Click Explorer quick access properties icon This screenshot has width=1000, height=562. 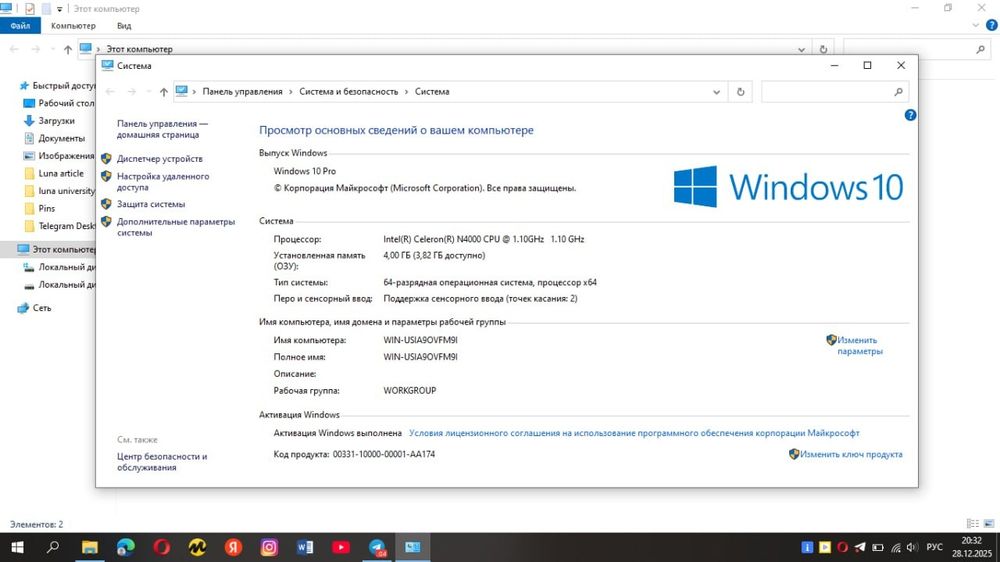[x=29, y=9]
